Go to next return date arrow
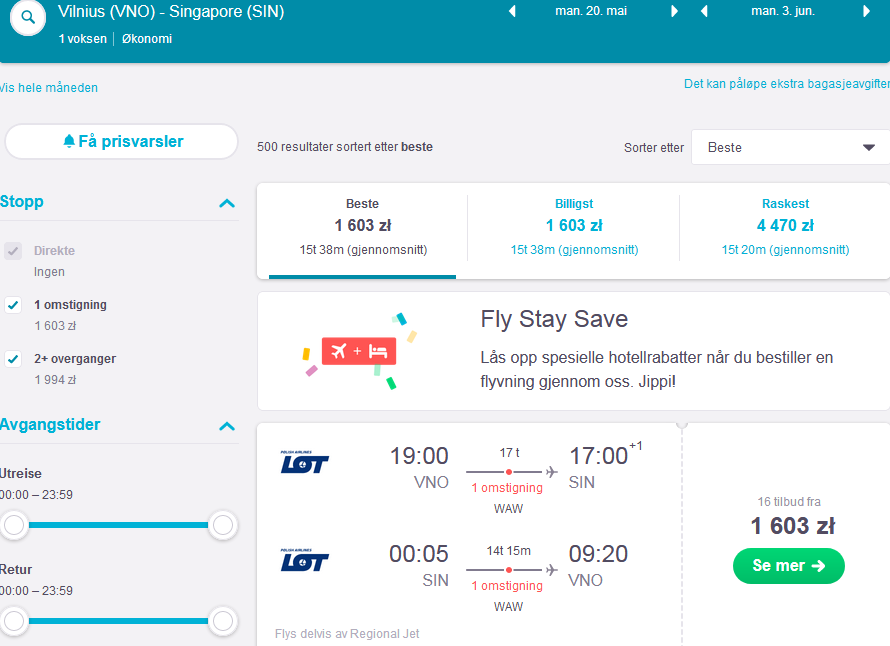 tap(866, 11)
